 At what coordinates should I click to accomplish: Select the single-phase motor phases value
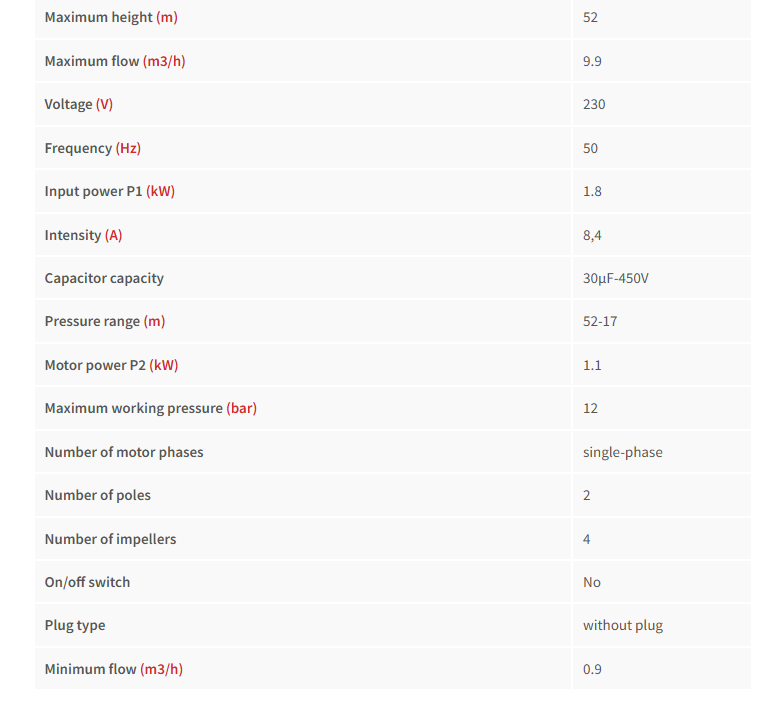[x=622, y=452]
